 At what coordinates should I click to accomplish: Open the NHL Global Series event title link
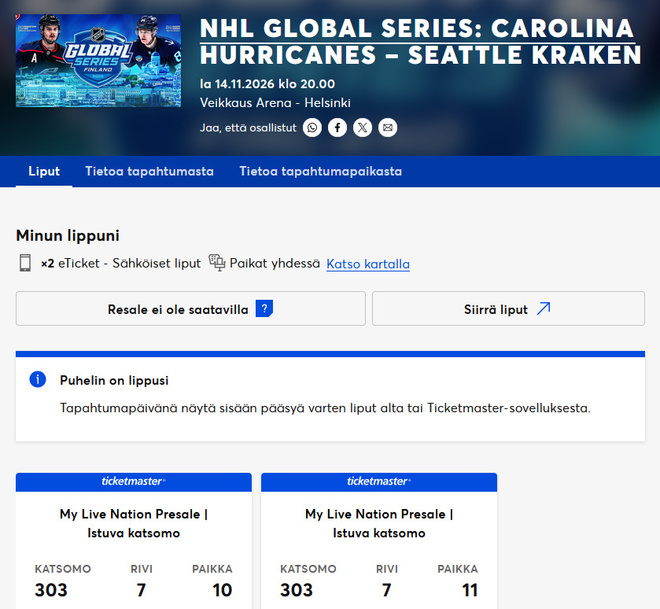(x=420, y=42)
